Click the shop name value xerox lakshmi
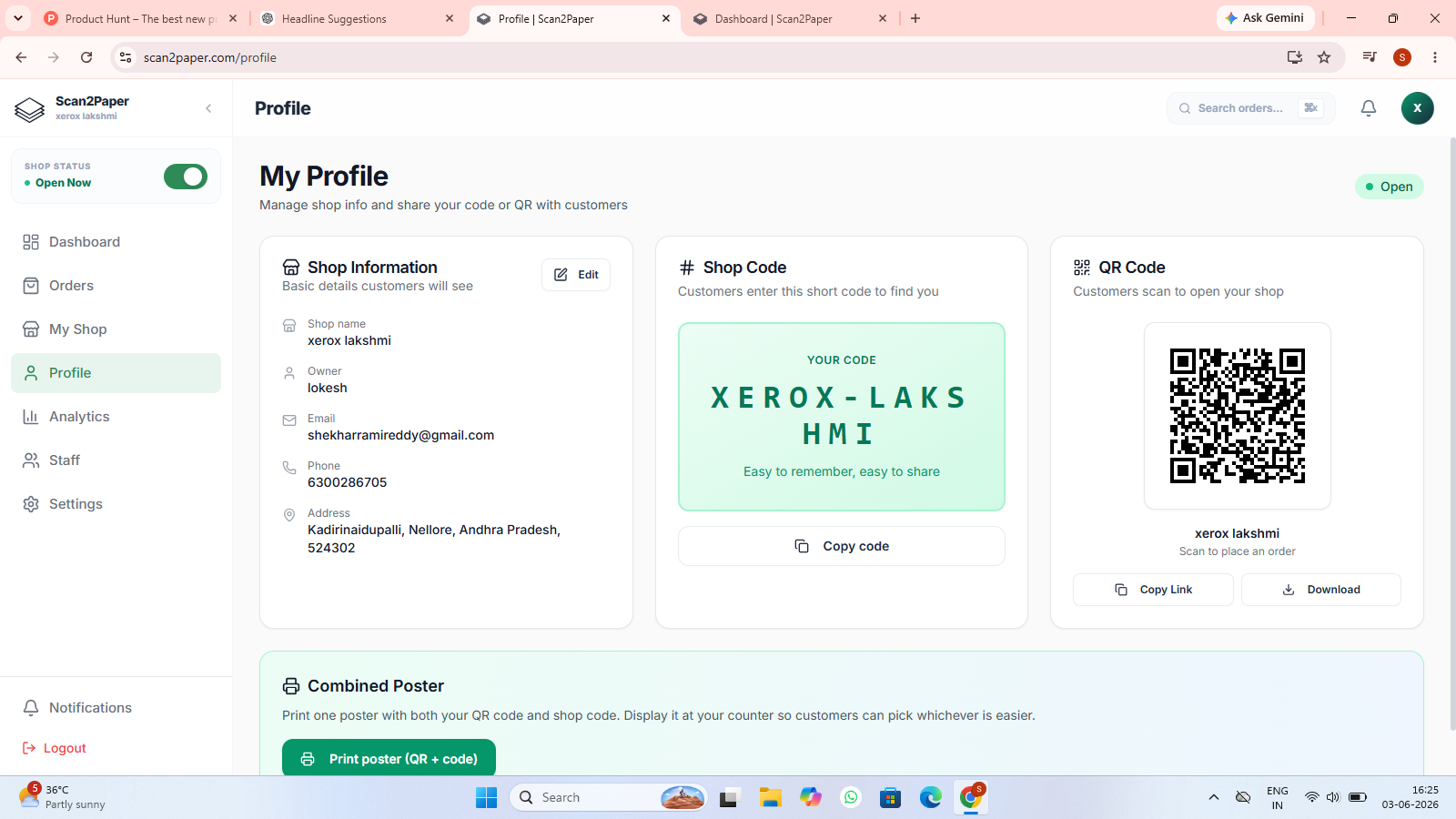Screen dimensions: 1456x819 pyautogui.click(x=349, y=341)
